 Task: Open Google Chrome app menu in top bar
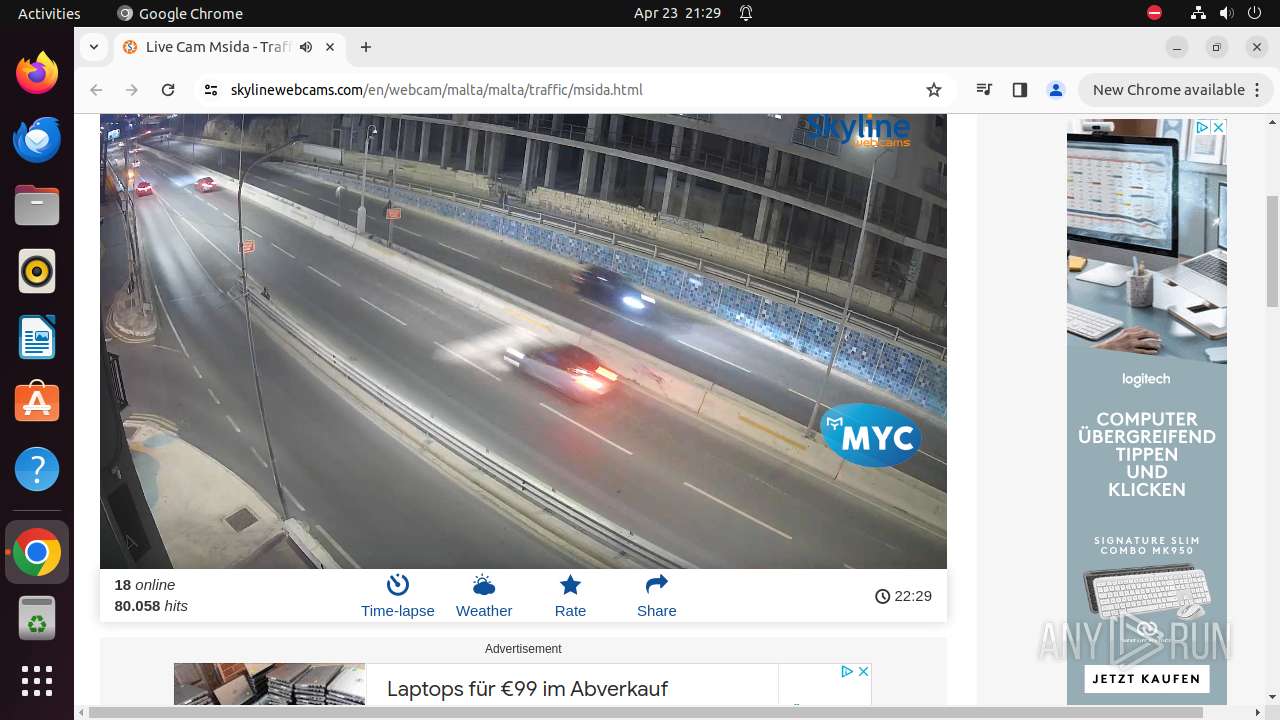pos(180,13)
